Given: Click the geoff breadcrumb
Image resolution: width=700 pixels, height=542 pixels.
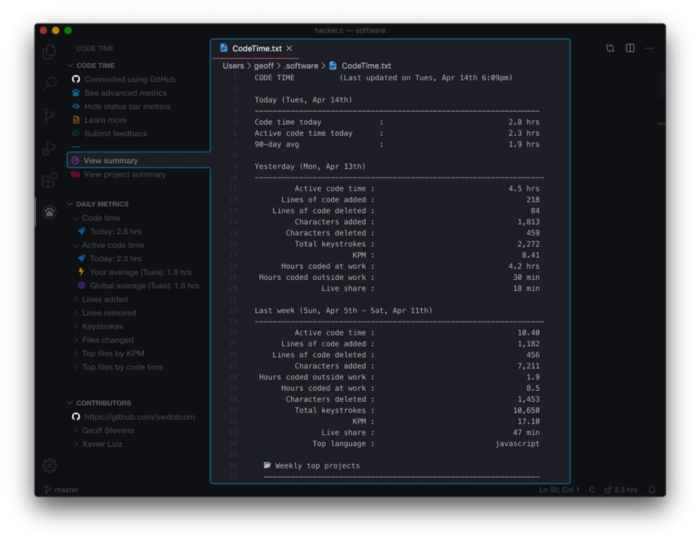Looking at the screenshot, I should 263,66.
